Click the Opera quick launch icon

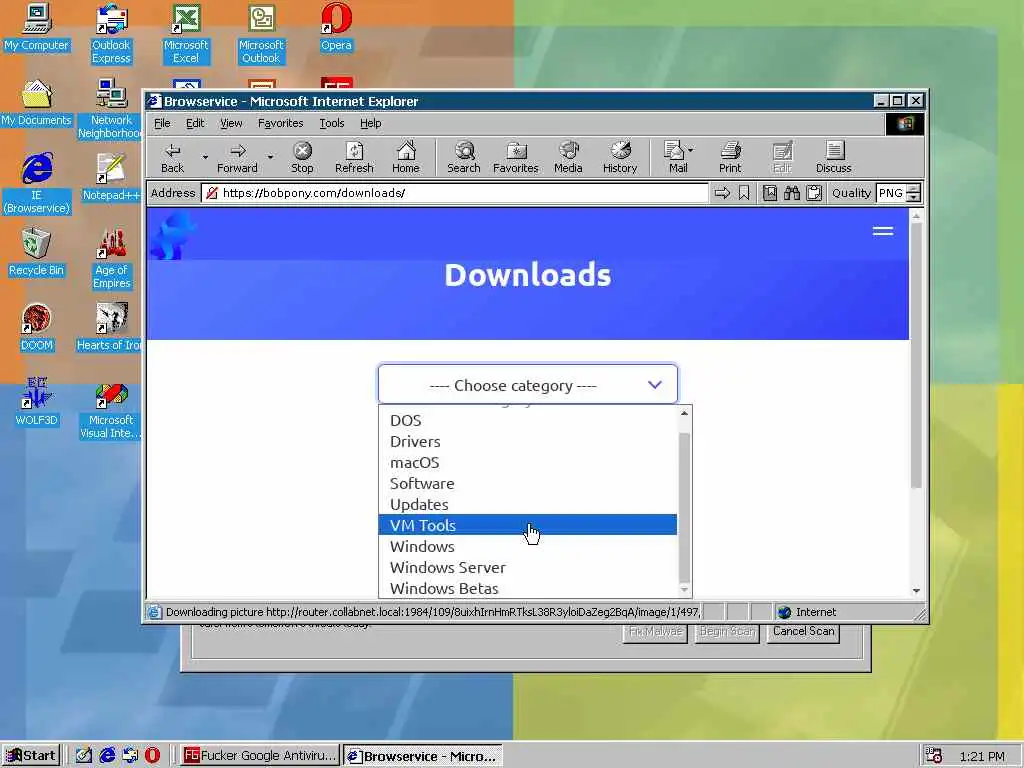(x=152, y=756)
